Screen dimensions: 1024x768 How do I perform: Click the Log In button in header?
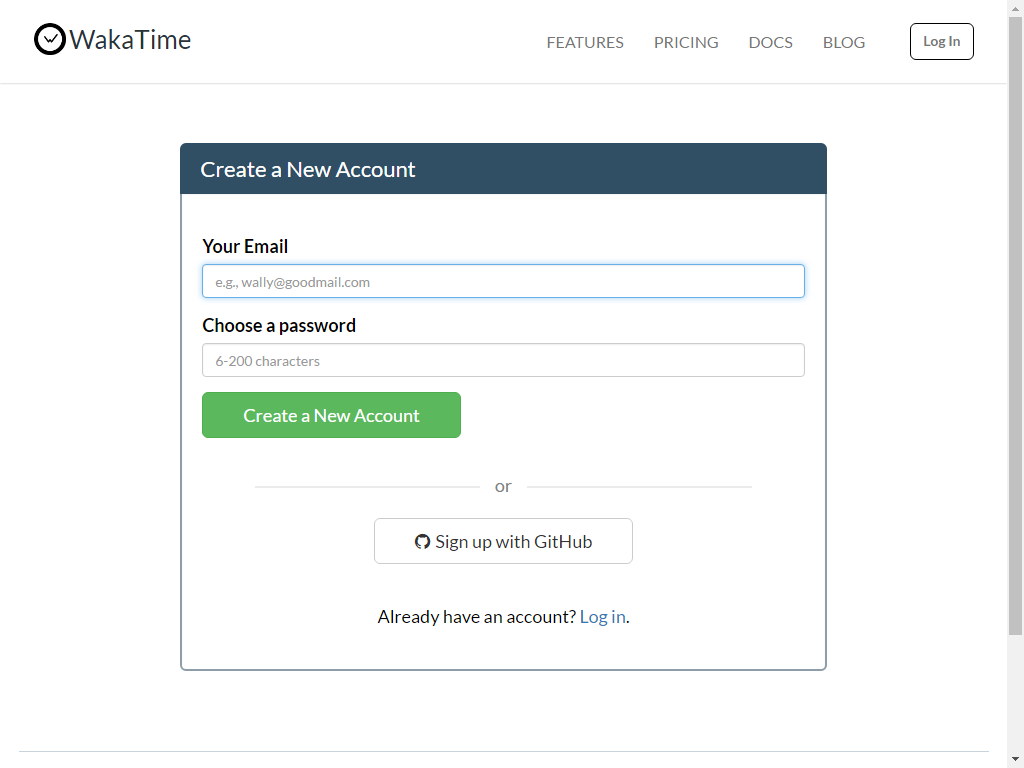942,41
